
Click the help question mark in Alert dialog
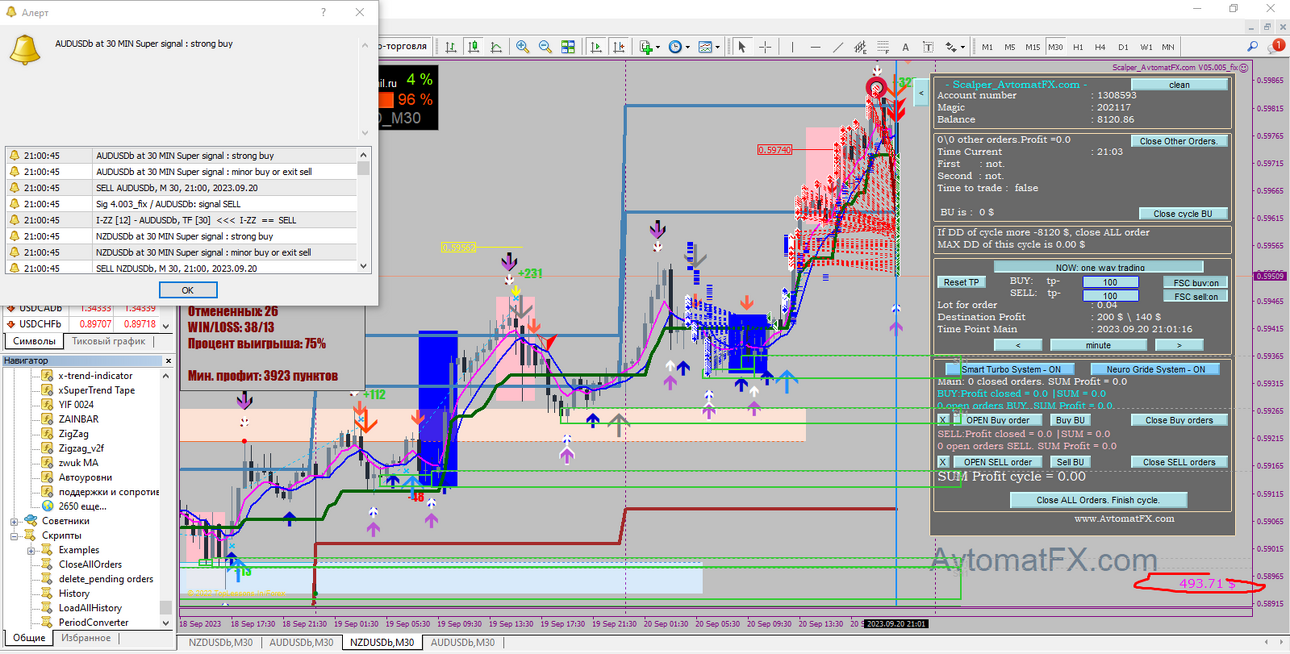pyautogui.click(x=323, y=12)
